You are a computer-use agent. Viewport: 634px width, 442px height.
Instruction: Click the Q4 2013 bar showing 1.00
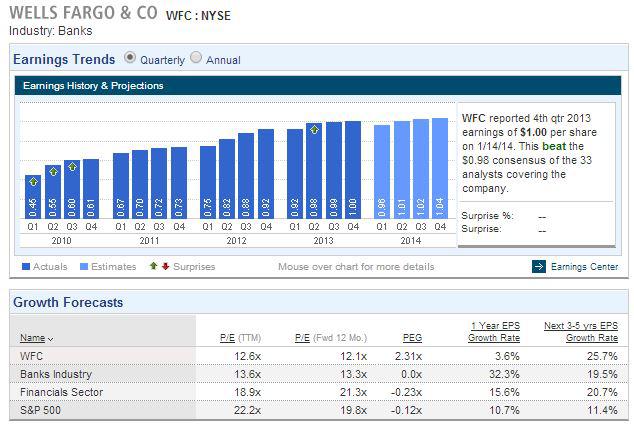[353, 170]
